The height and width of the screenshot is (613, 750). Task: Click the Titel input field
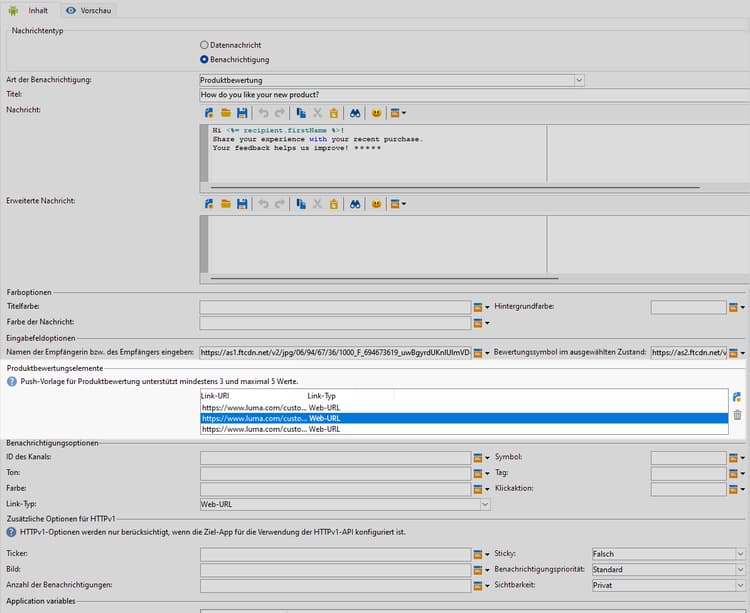tap(474, 95)
